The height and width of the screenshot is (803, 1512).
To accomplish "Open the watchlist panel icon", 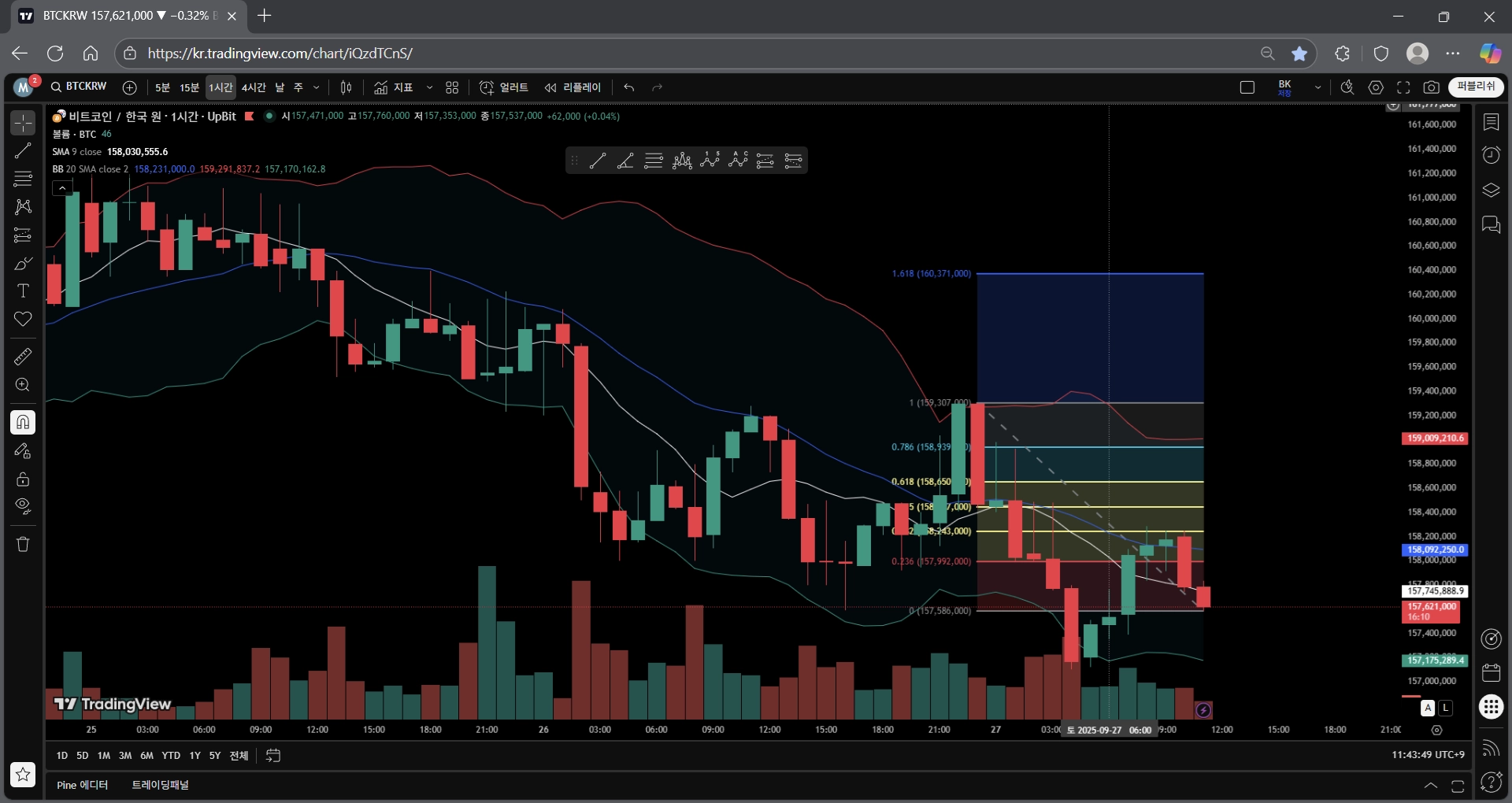I will (1491, 122).
